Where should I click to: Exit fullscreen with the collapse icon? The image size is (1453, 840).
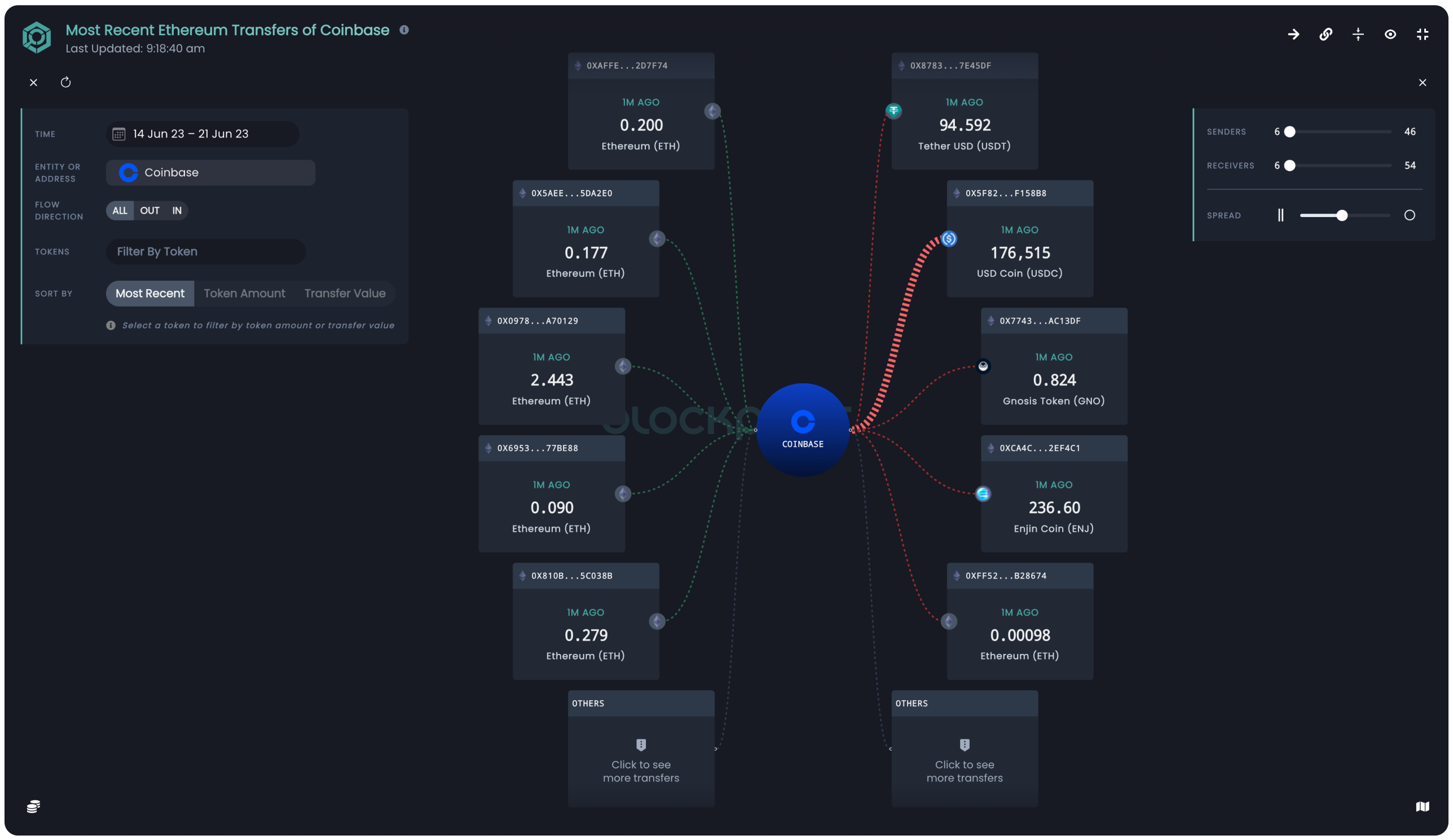(1423, 34)
